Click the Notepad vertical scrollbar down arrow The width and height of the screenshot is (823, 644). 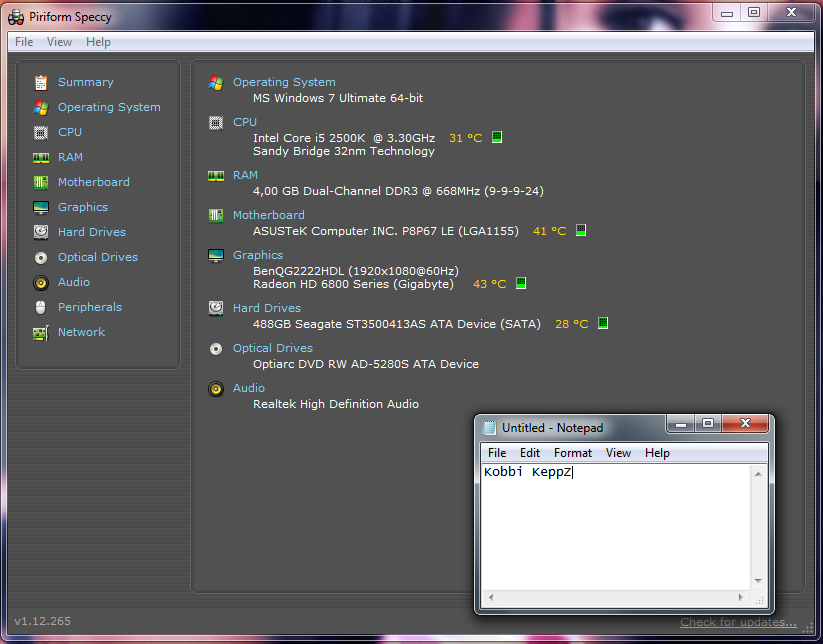click(x=758, y=581)
